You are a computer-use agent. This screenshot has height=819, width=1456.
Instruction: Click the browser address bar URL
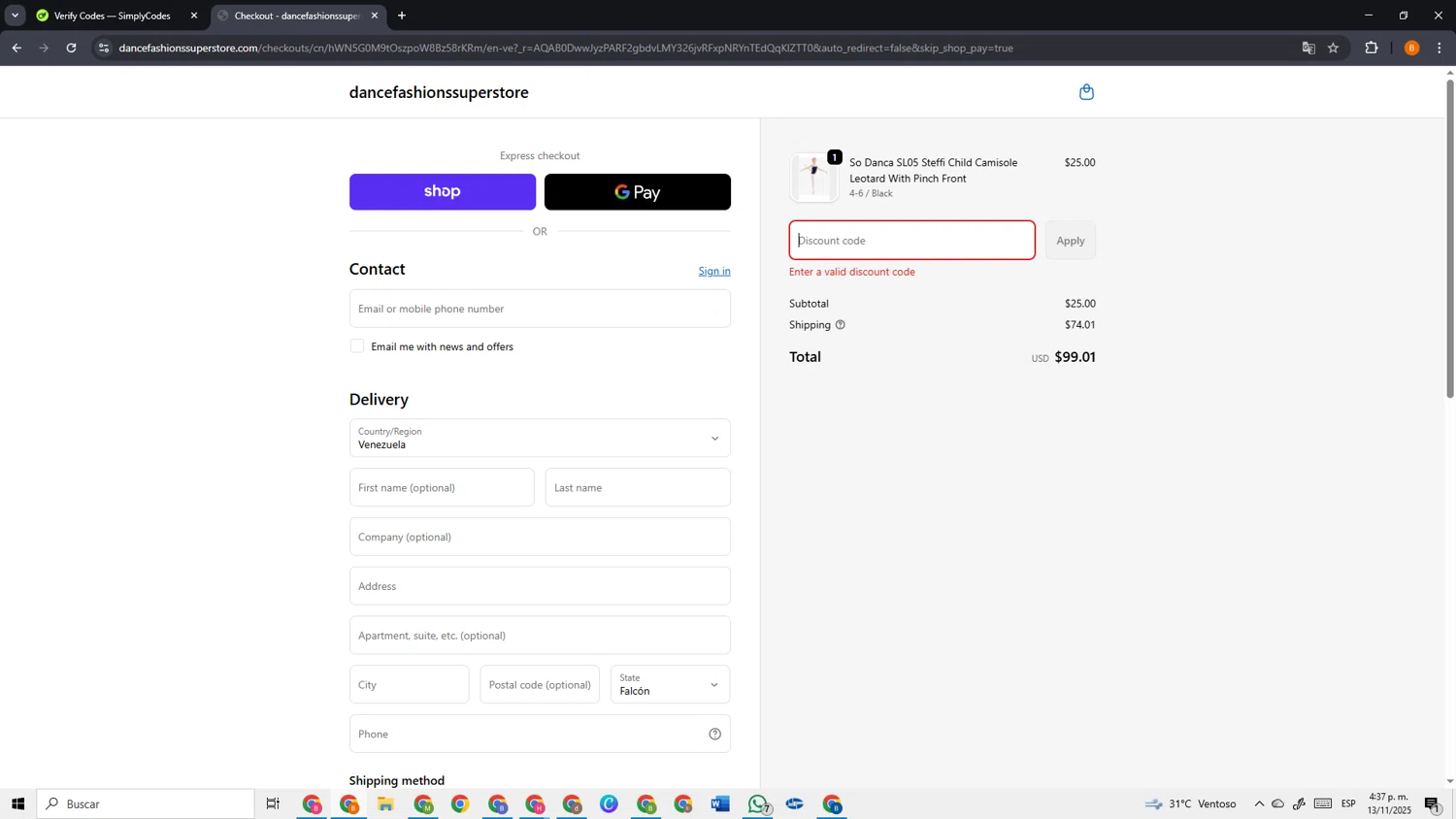(x=566, y=48)
